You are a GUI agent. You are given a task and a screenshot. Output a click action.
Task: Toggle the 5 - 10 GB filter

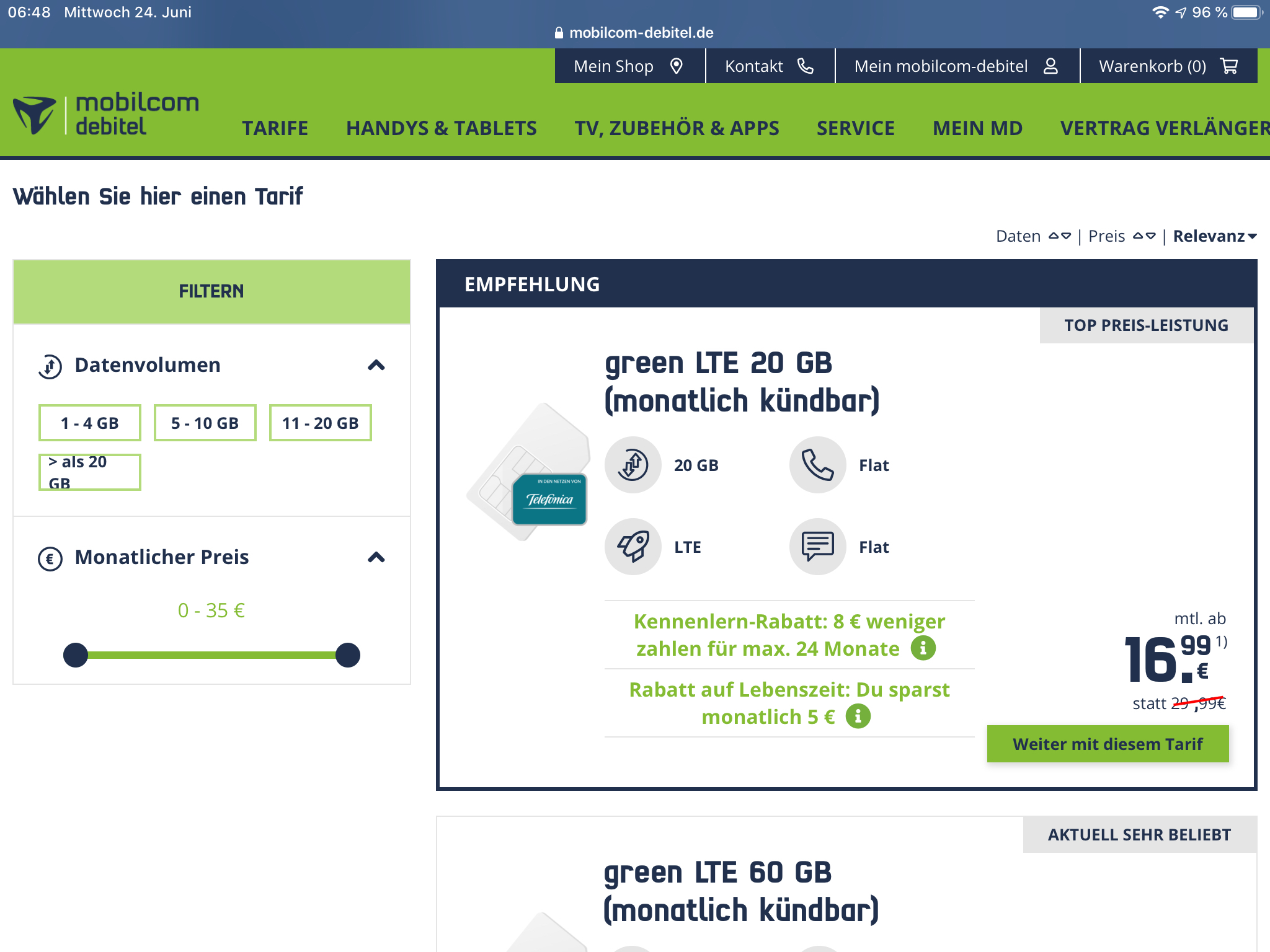click(205, 423)
